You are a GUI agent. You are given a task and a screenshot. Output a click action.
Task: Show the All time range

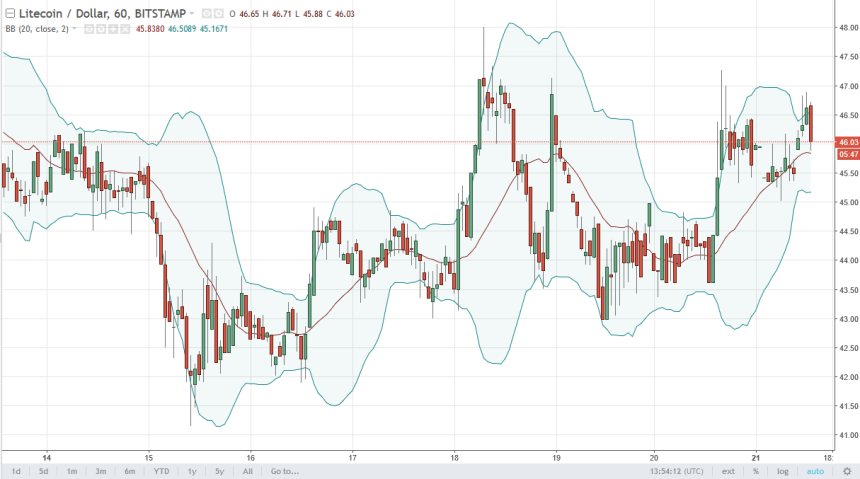coord(248,471)
